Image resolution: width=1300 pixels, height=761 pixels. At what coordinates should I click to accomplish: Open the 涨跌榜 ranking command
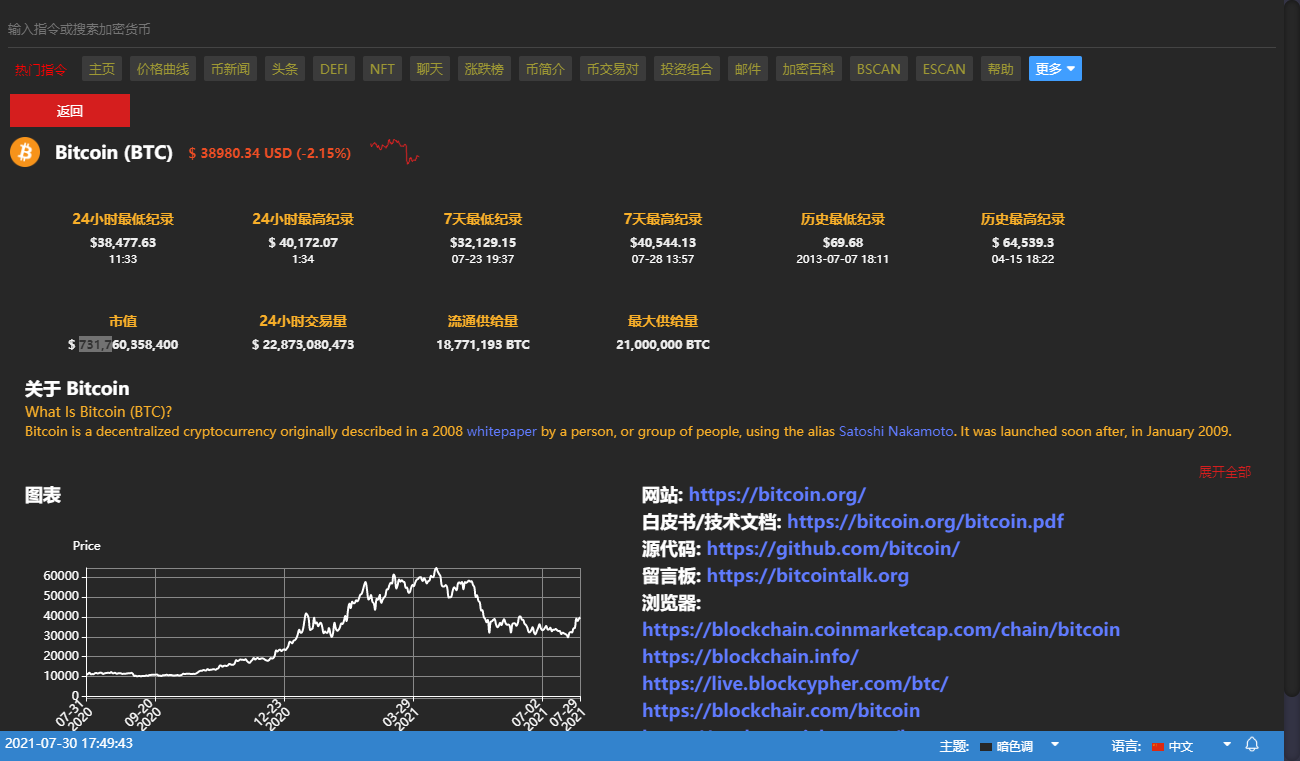coord(484,69)
